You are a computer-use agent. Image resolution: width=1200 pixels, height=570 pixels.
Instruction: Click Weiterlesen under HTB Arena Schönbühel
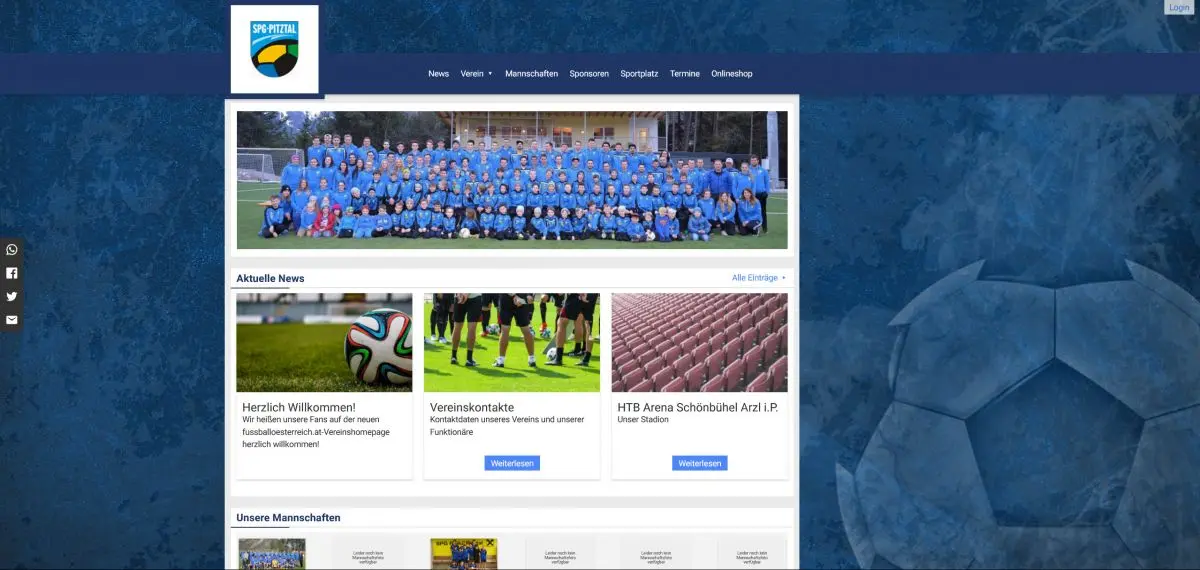click(700, 463)
